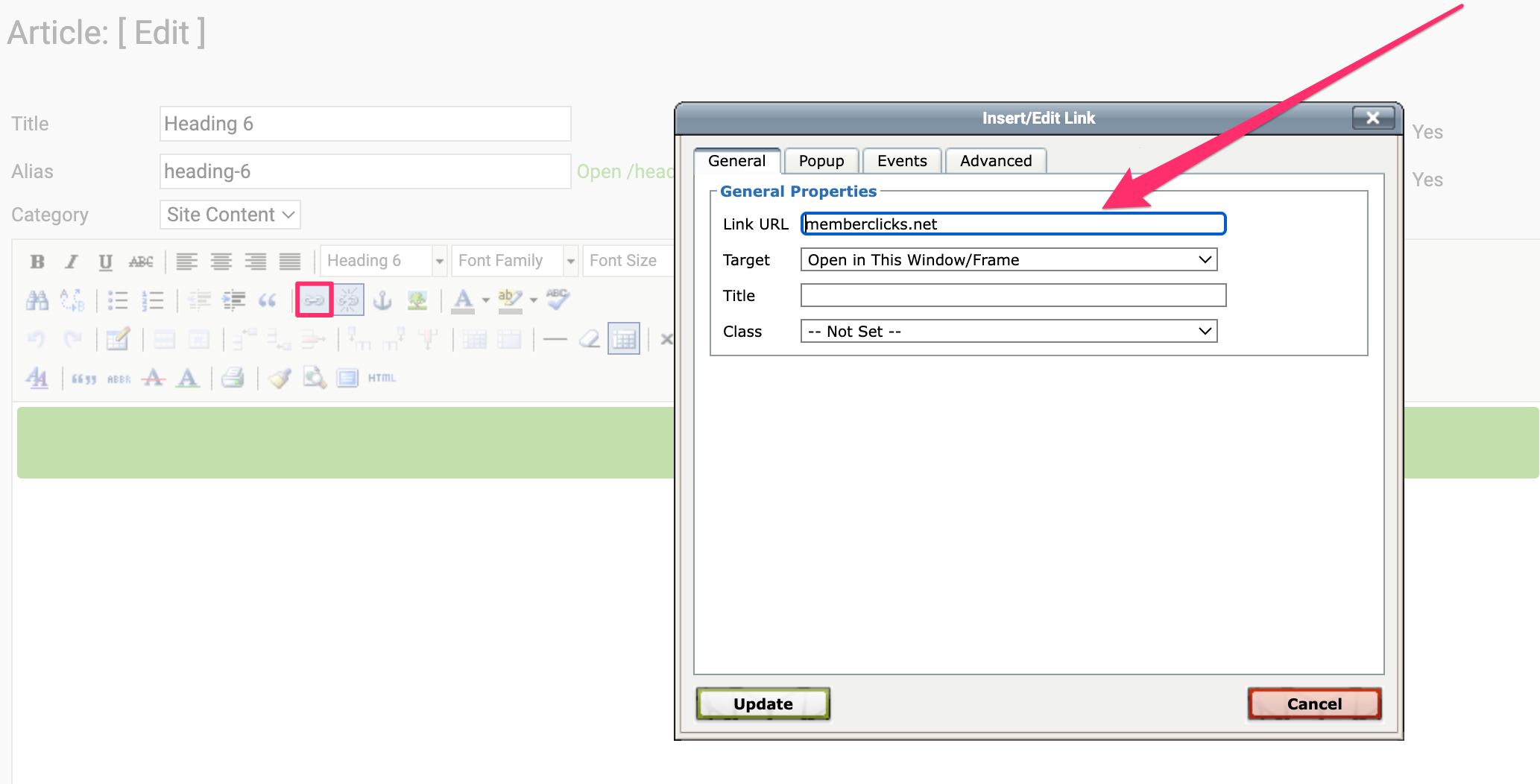The image size is (1540, 784).
Task: Toggle spellchecker ABC checkmark icon
Action: coord(558,299)
